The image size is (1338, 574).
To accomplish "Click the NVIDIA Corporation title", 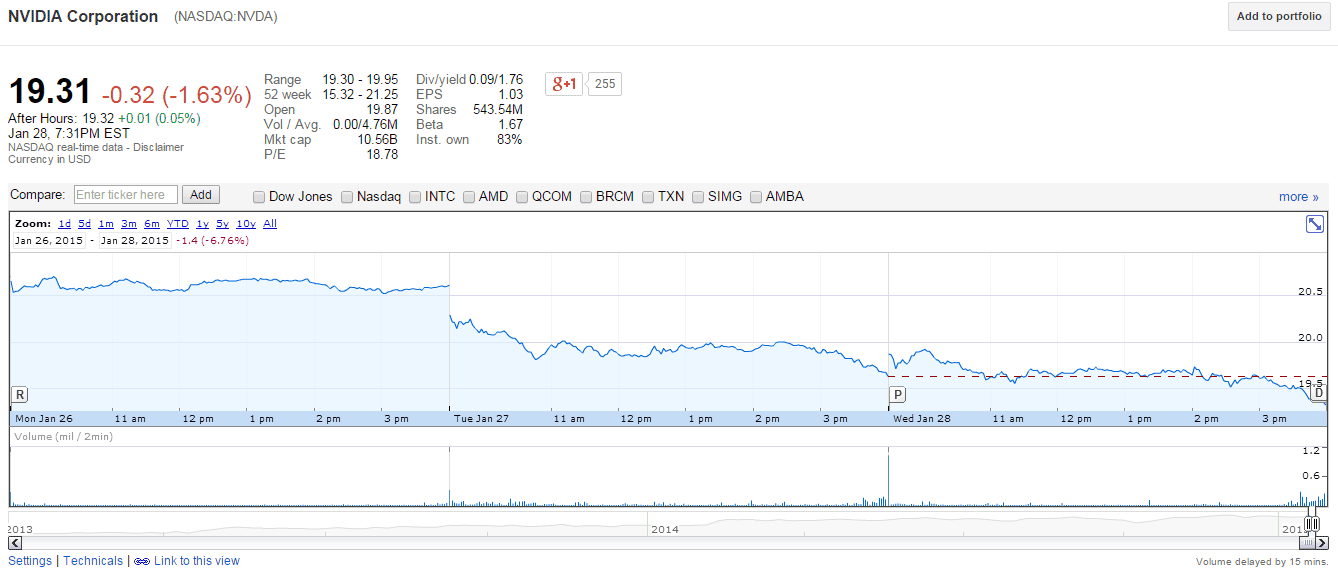I will click(x=83, y=16).
